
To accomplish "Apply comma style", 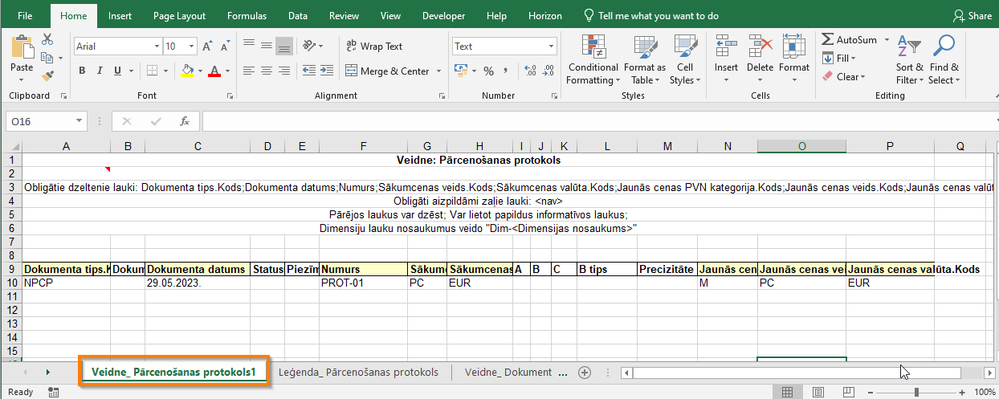I will tap(506, 71).
